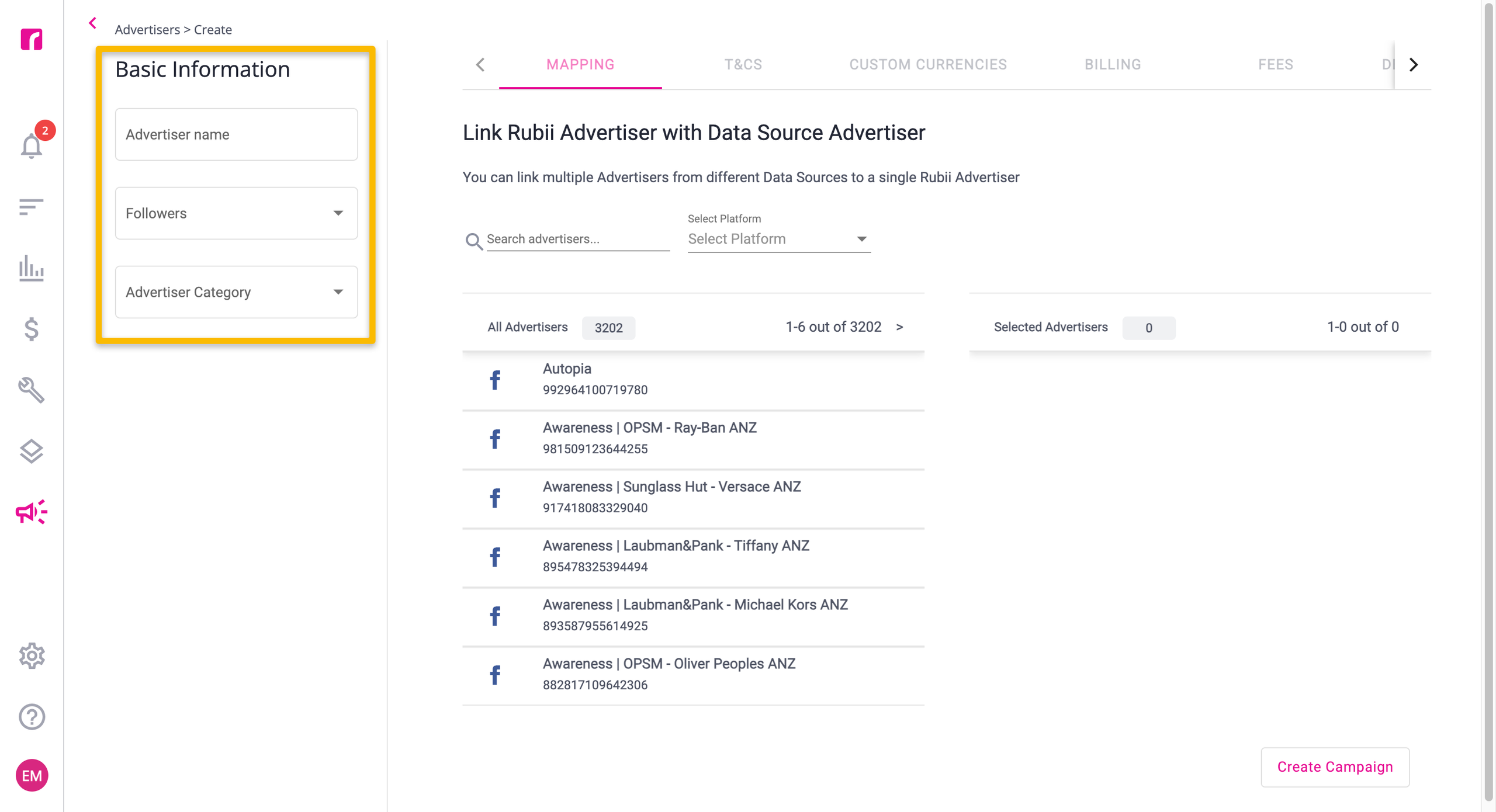Click the Advertiser name input field
The image size is (1496, 812).
click(236, 134)
